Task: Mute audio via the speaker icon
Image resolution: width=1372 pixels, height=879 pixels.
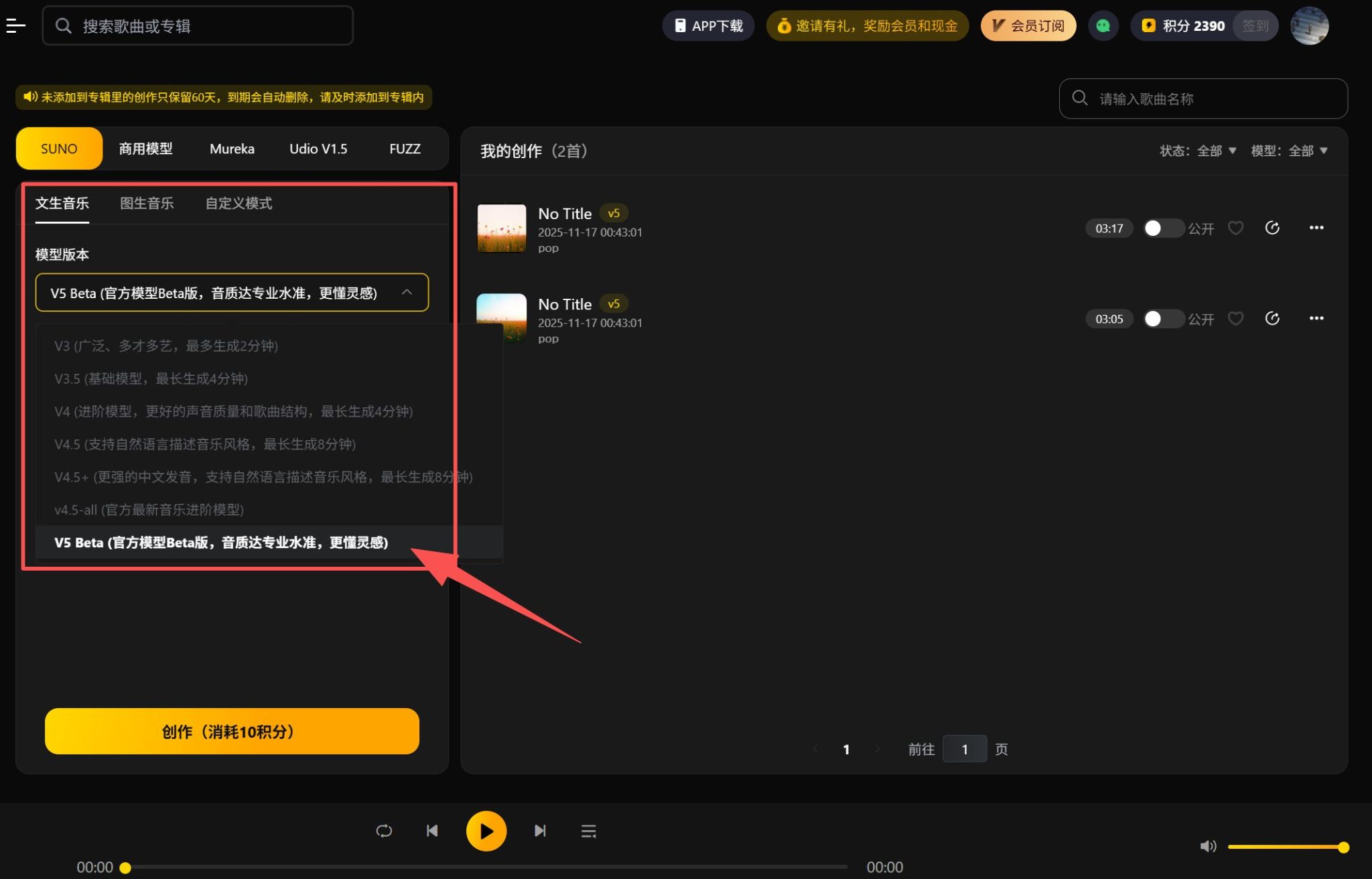Action: pos(1209,846)
